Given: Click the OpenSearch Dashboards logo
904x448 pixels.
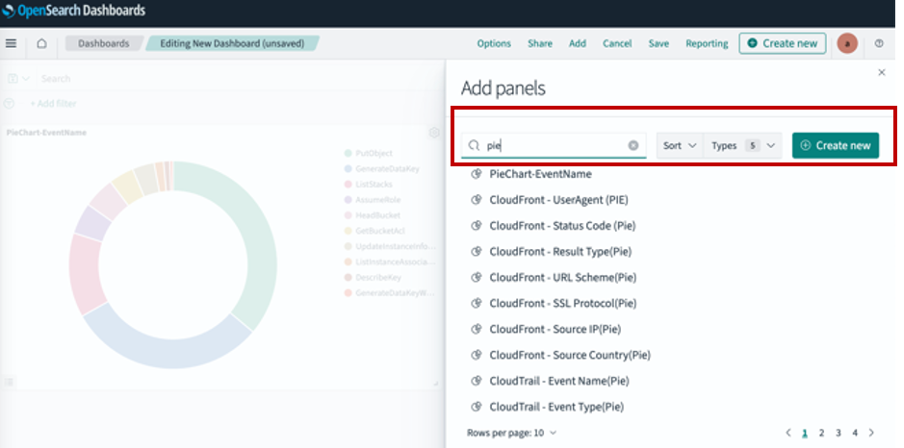Looking at the screenshot, I should (x=73, y=10).
